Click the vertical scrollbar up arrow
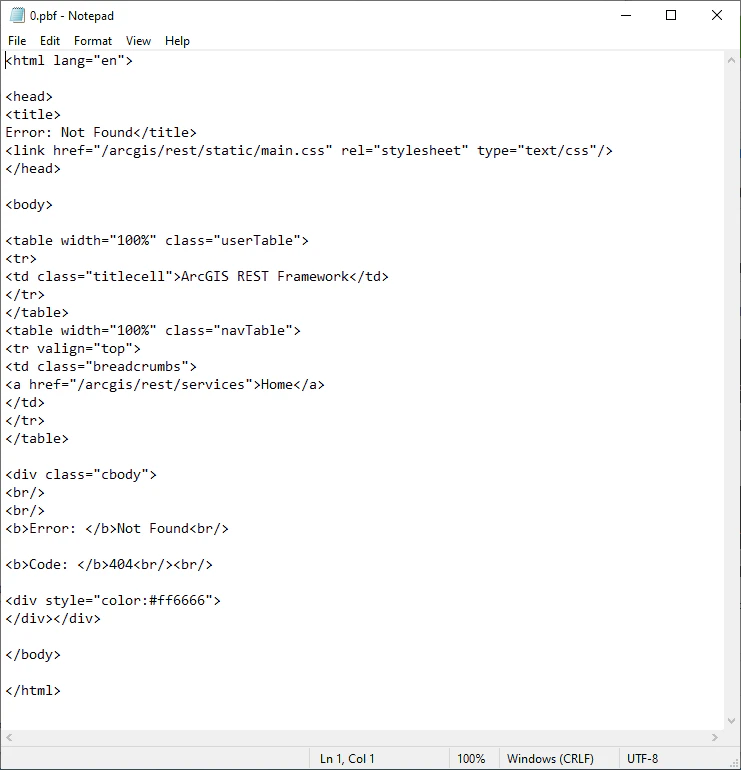This screenshot has width=741, height=770. (731, 60)
